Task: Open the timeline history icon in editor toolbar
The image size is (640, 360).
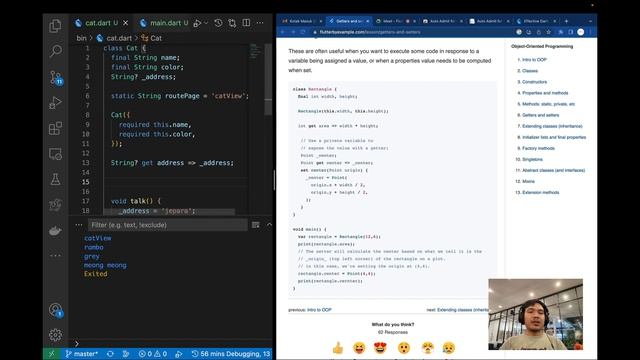Action: click(218, 23)
